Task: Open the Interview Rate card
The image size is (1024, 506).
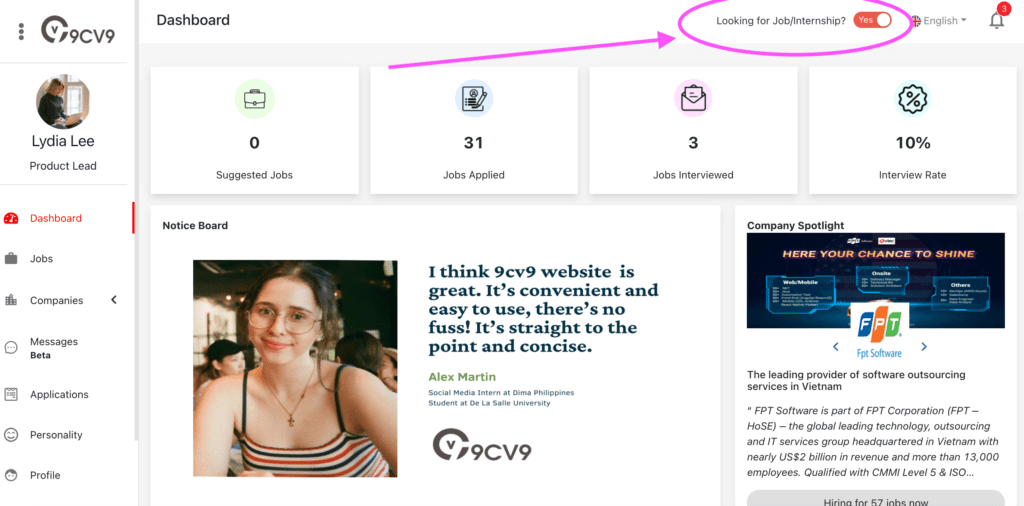Action: pos(913,130)
